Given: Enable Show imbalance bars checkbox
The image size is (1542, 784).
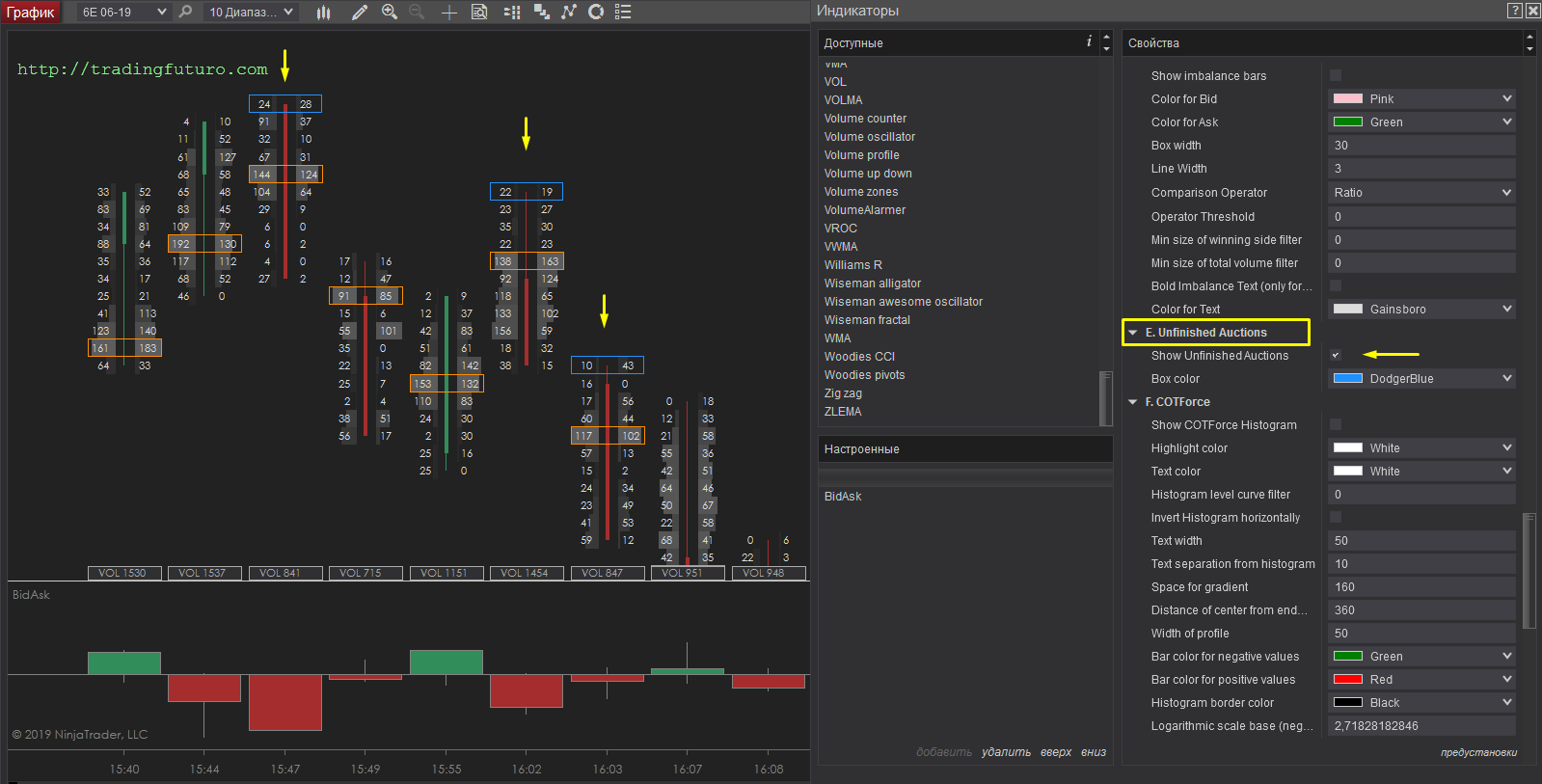Looking at the screenshot, I should pyautogui.click(x=1336, y=75).
